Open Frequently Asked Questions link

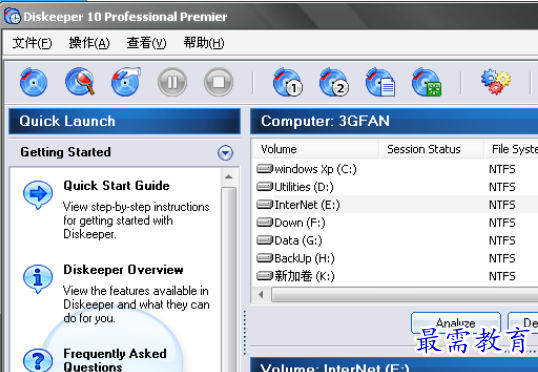[115, 360]
